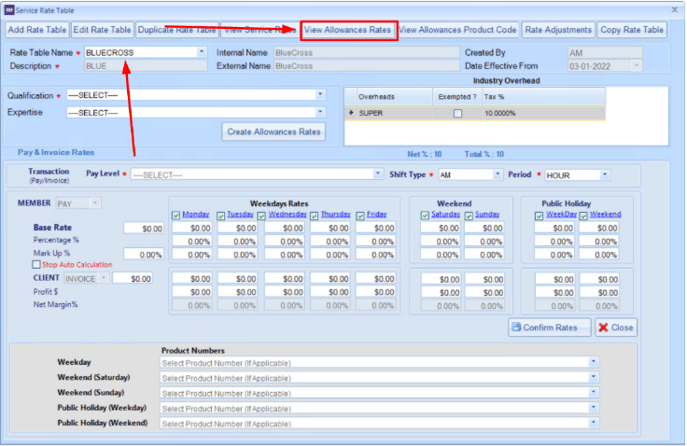Select the SUPER overhead row
Viewport: 687px width, 446px height.
475,113
